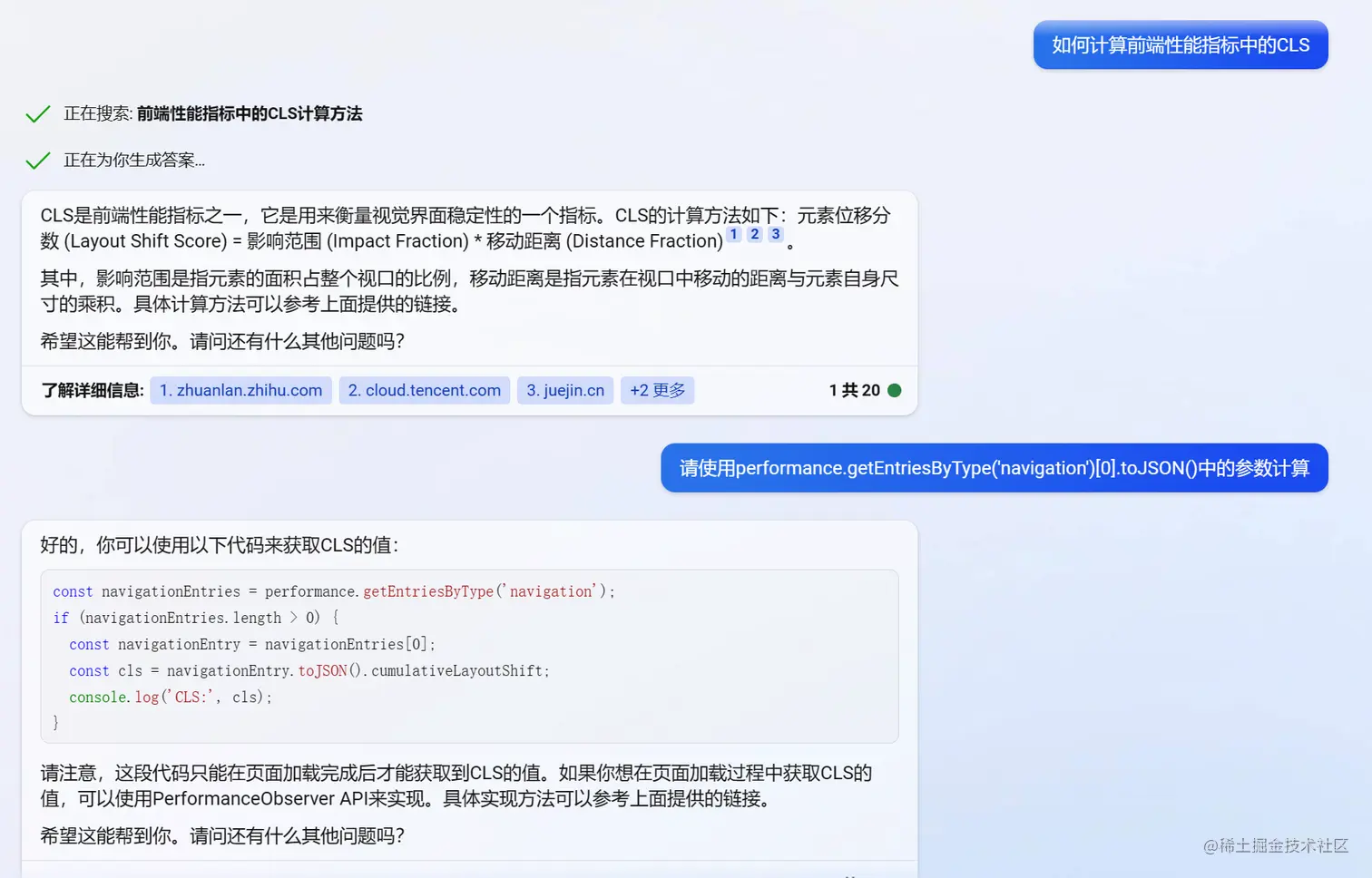
Task: Click the search query text 前端性能指标中的CLS计算方法
Action: pos(250,113)
